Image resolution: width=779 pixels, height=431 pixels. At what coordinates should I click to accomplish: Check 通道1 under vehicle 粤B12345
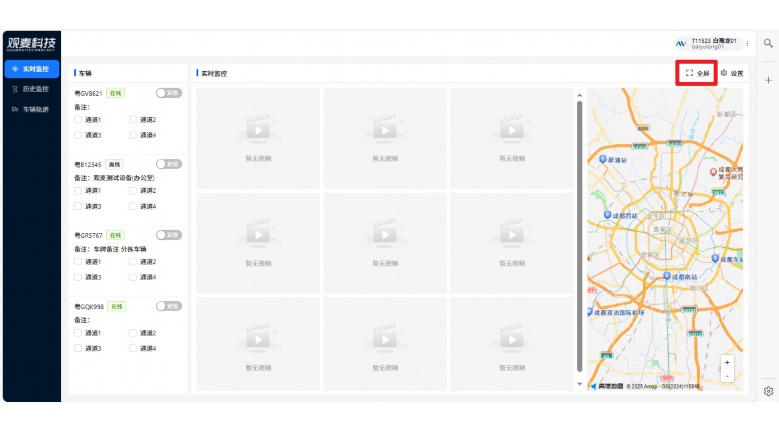point(78,191)
